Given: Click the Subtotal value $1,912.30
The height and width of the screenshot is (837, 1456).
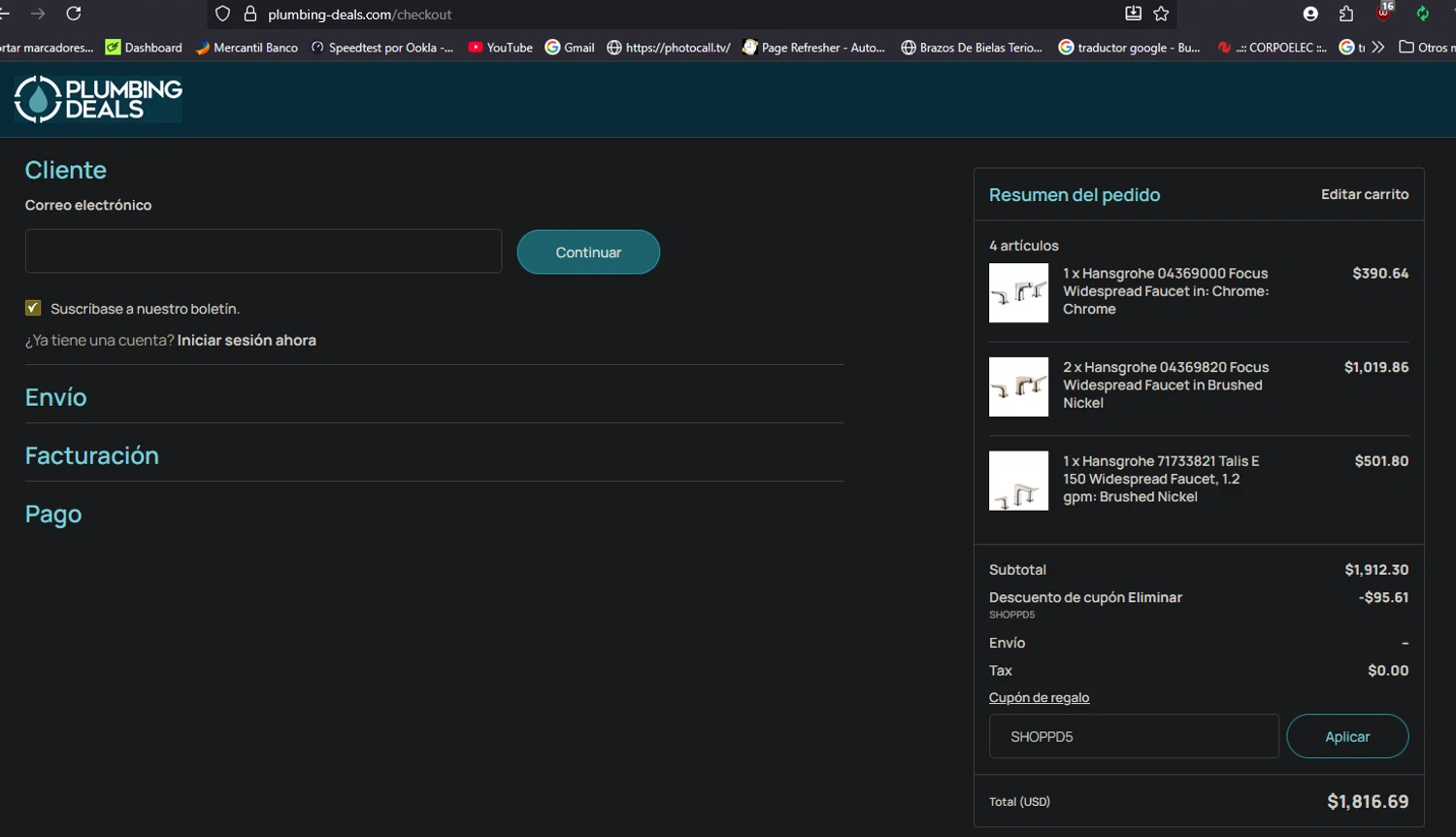Looking at the screenshot, I should pyautogui.click(x=1376, y=569).
